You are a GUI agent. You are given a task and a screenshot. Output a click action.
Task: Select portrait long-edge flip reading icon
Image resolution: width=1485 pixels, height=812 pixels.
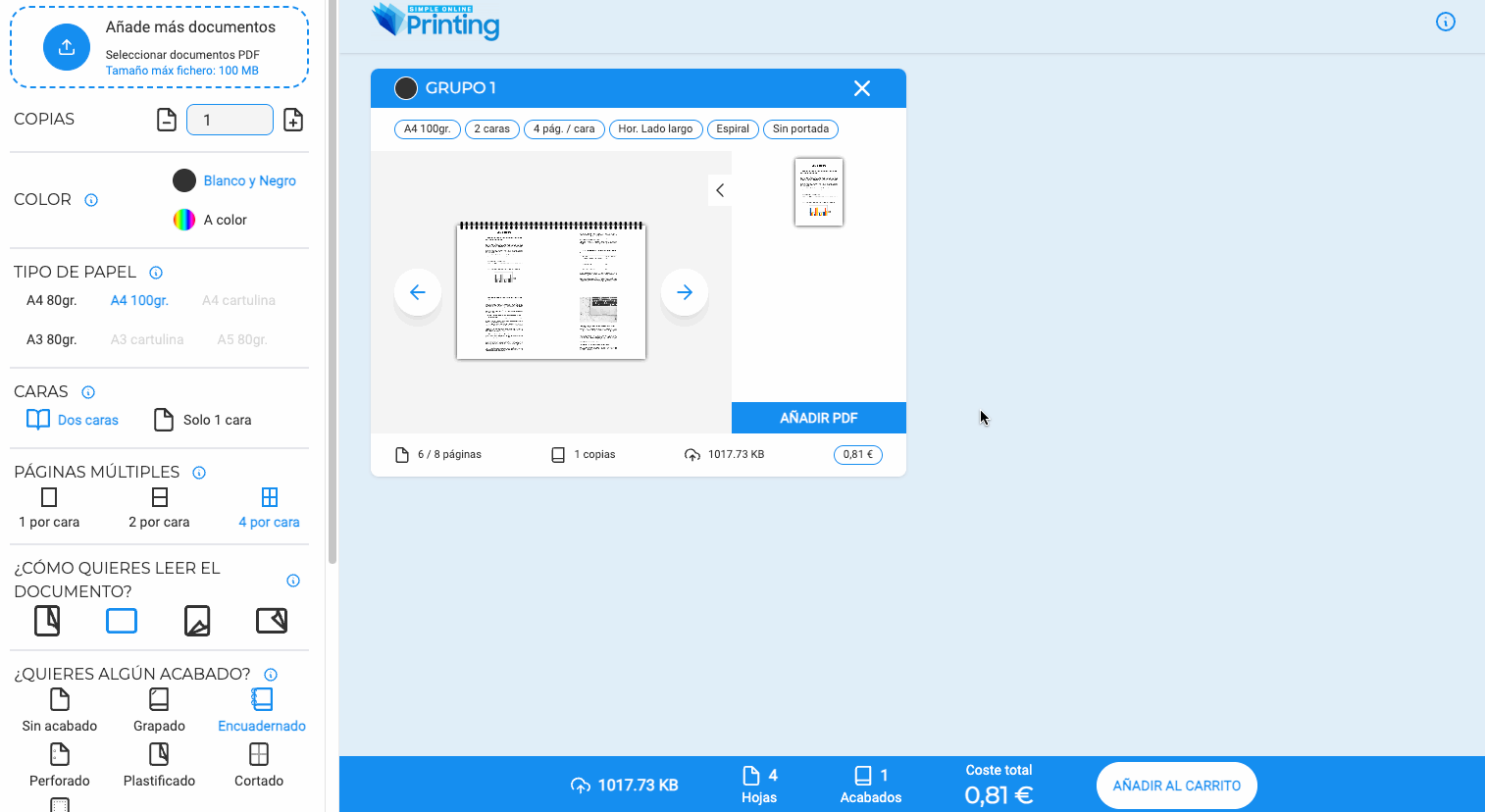click(47, 621)
